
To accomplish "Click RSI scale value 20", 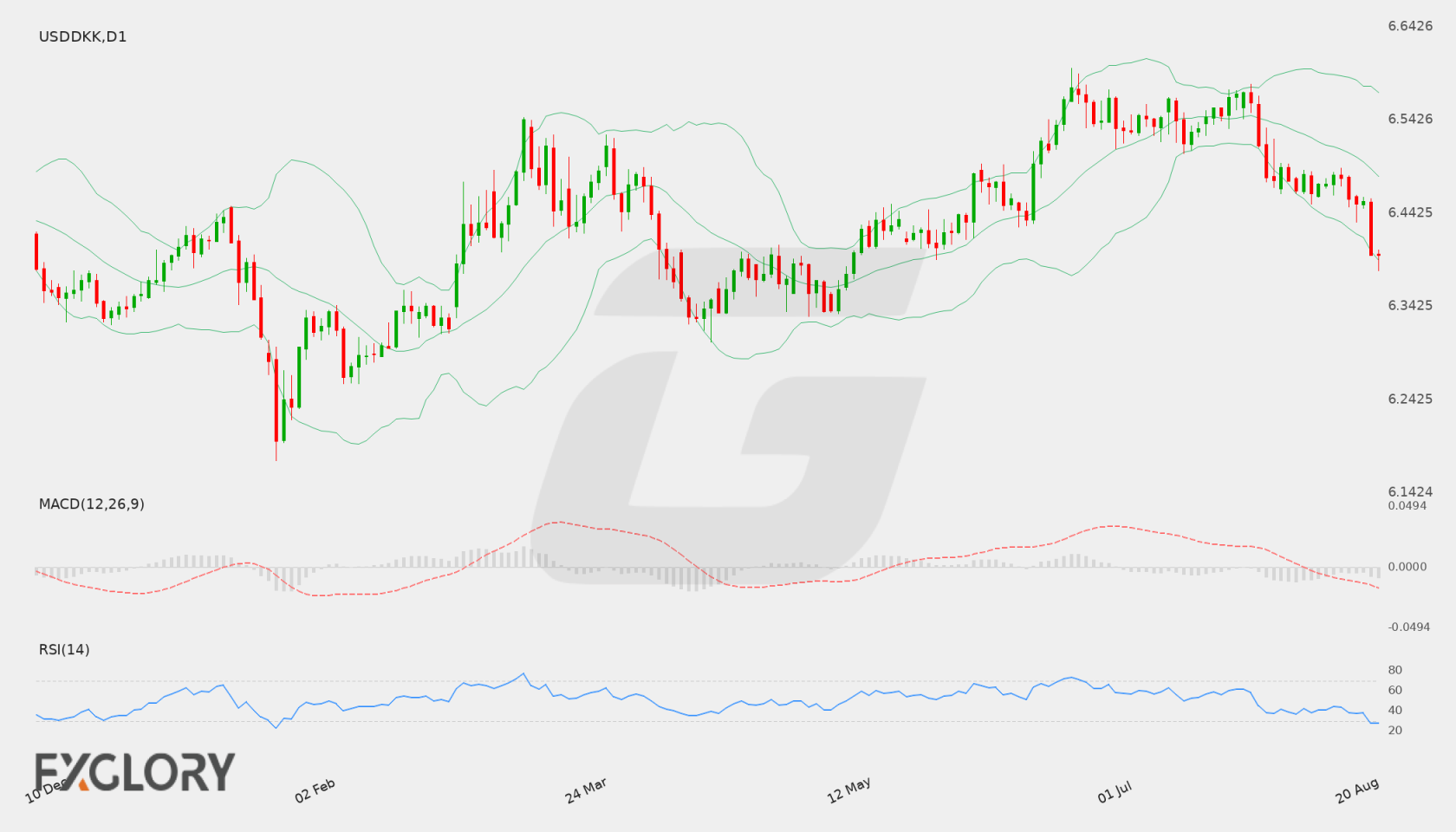I will [x=1395, y=730].
